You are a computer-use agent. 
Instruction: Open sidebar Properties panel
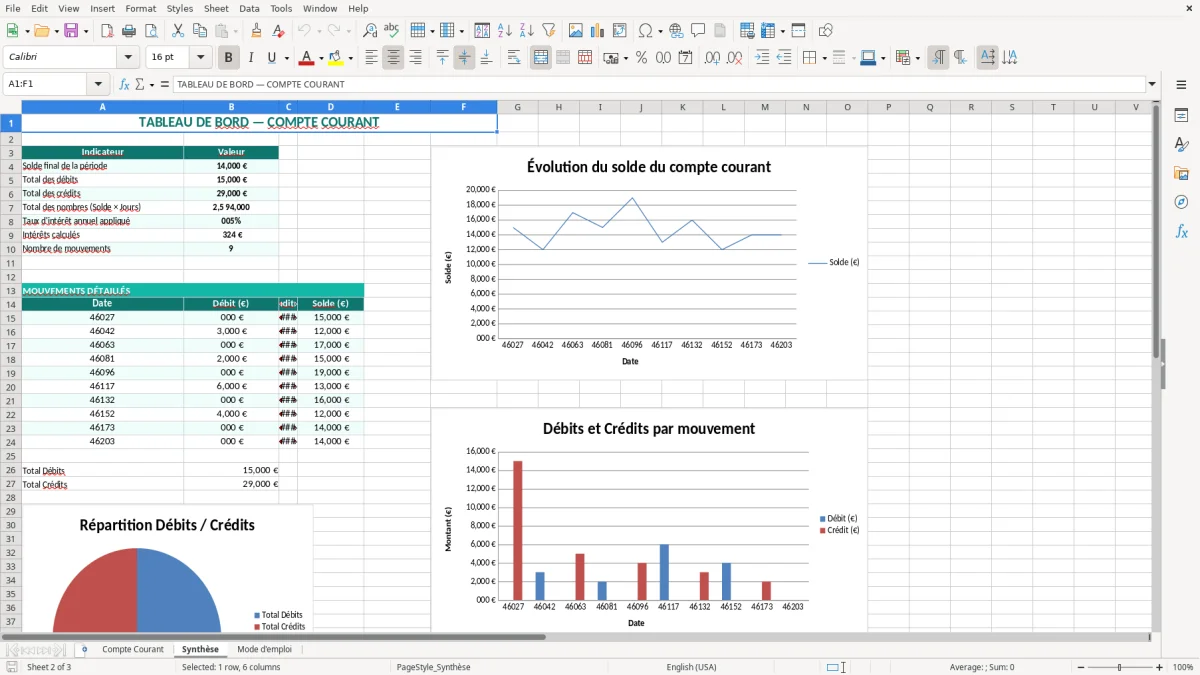(x=1181, y=116)
